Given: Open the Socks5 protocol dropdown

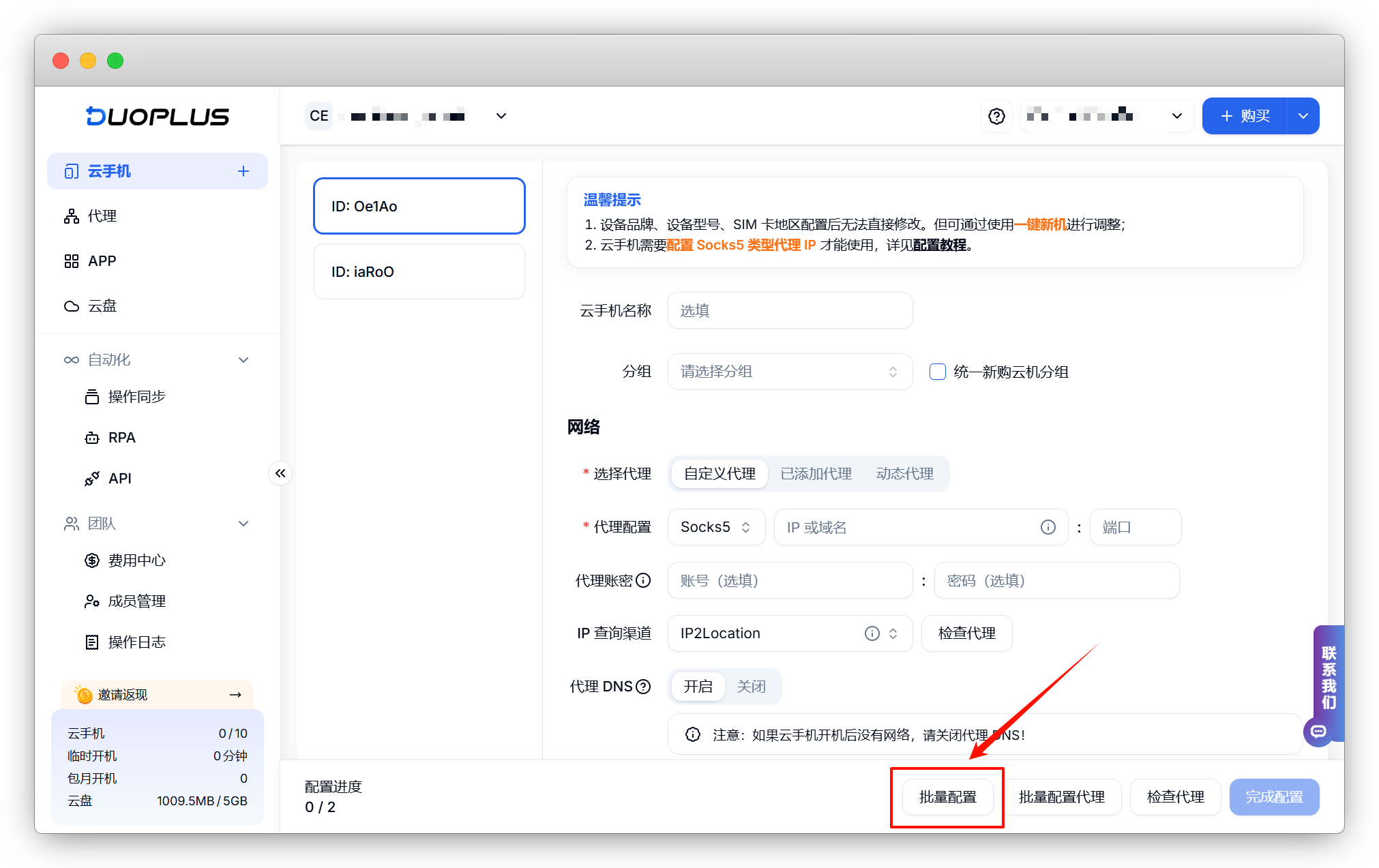Looking at the screenshot, I should [x=715, y=527].
